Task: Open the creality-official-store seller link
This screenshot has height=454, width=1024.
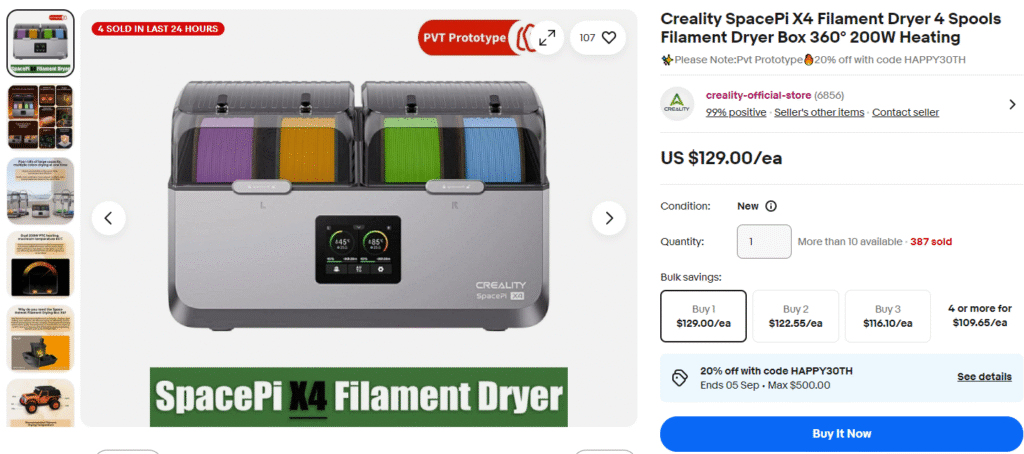Action: click(x=758, y=95)
